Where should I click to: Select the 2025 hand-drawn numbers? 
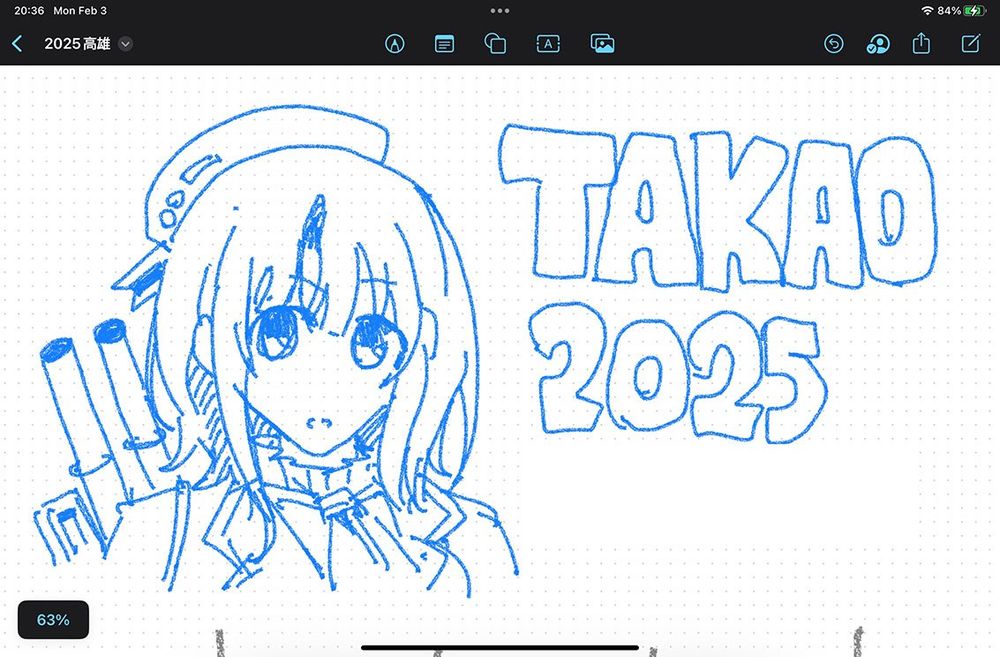677,373
